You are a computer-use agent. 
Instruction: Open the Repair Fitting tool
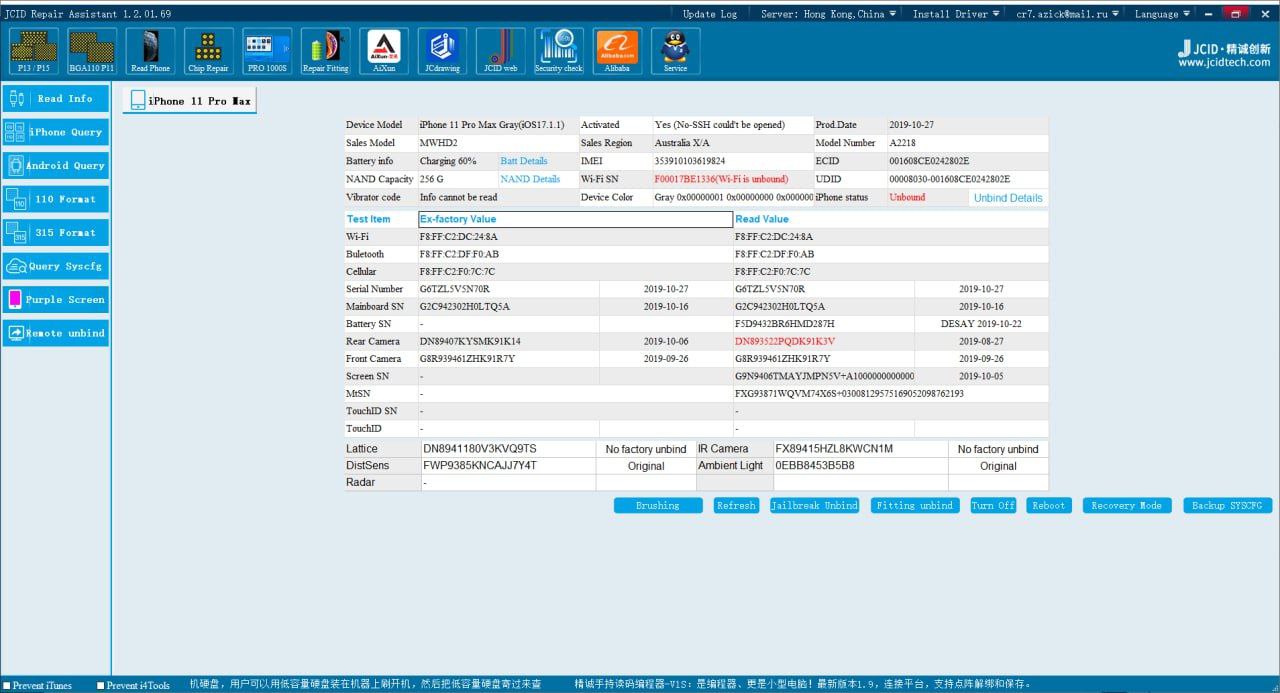(326, 50)
